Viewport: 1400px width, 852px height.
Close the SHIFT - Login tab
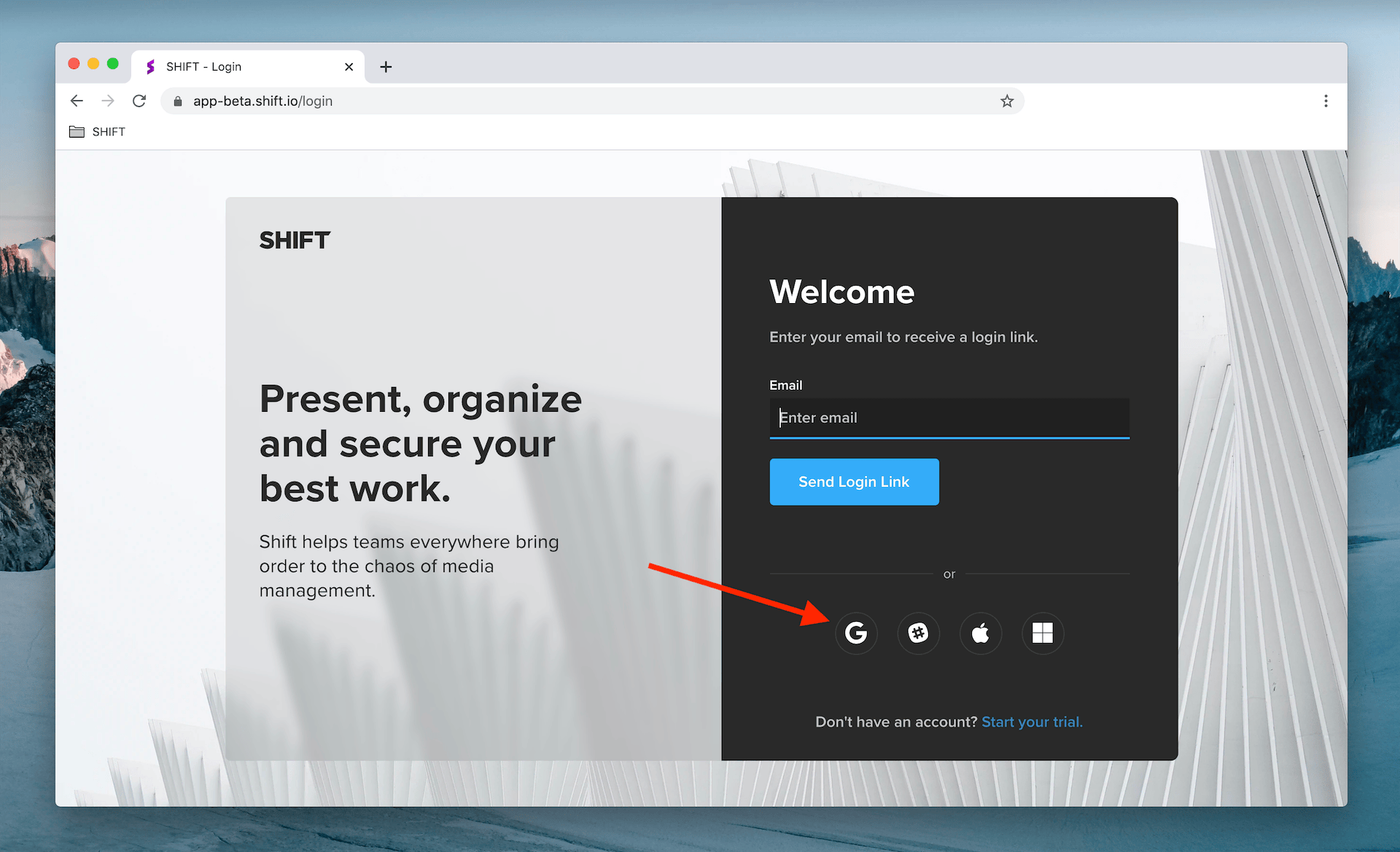pos(349,67)
